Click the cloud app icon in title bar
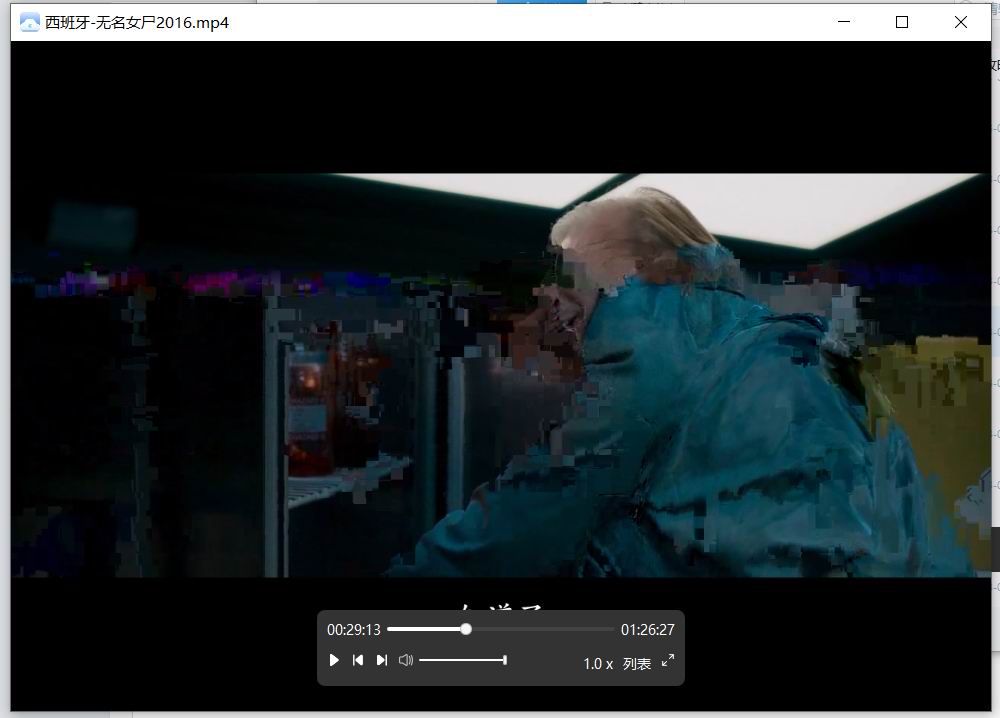The height and width of the screenshot is (718, 1000). point(29,22)
